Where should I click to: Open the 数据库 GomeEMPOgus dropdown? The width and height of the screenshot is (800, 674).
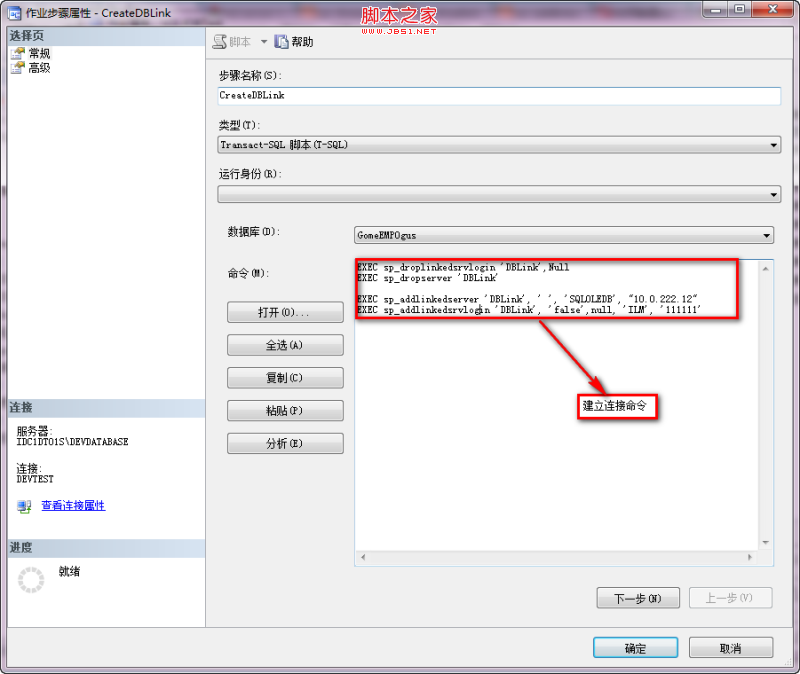pyautogui.click(x=766, y=235)
